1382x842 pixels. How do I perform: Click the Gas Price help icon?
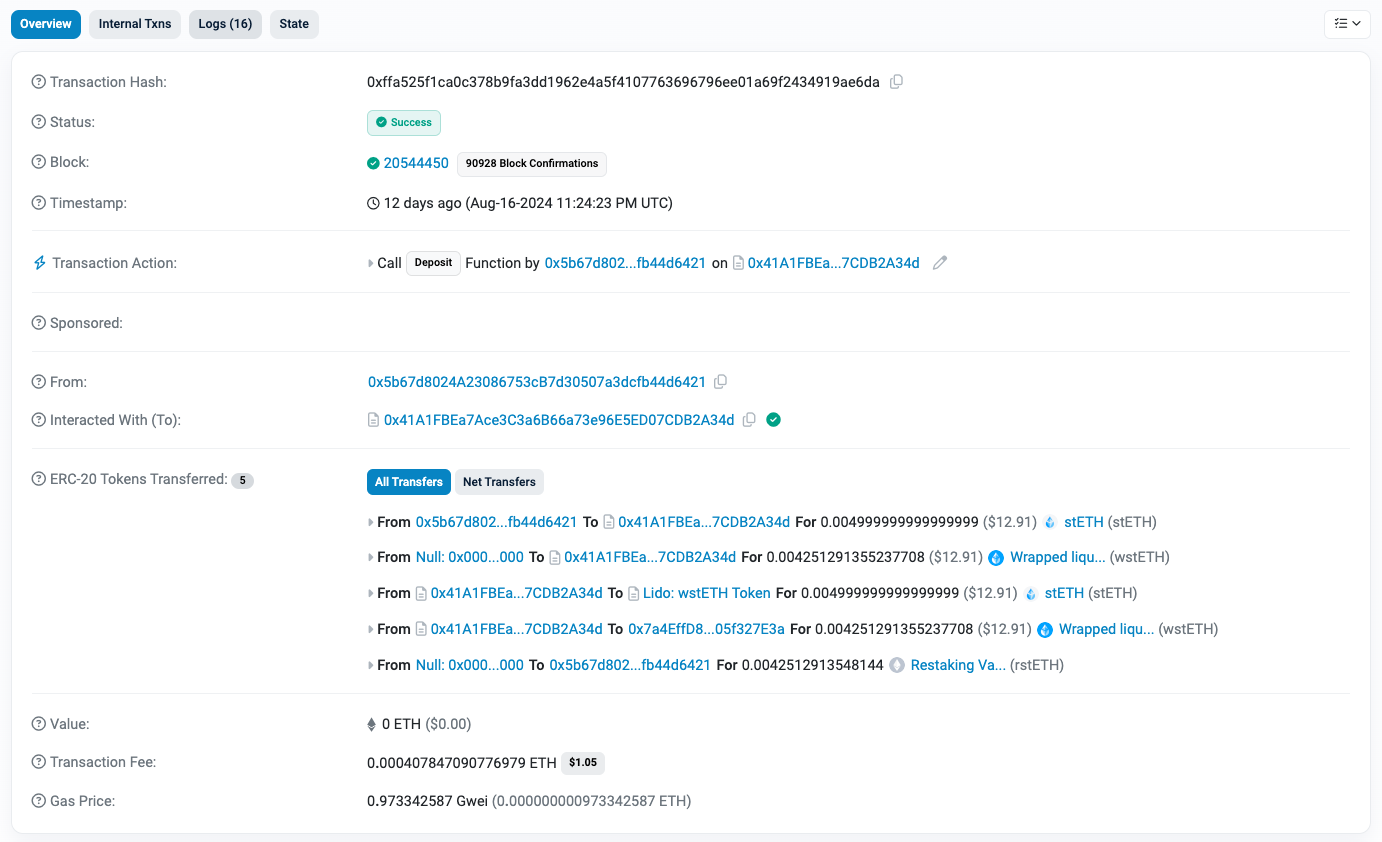pyautogui.click(x=39, y=801)
